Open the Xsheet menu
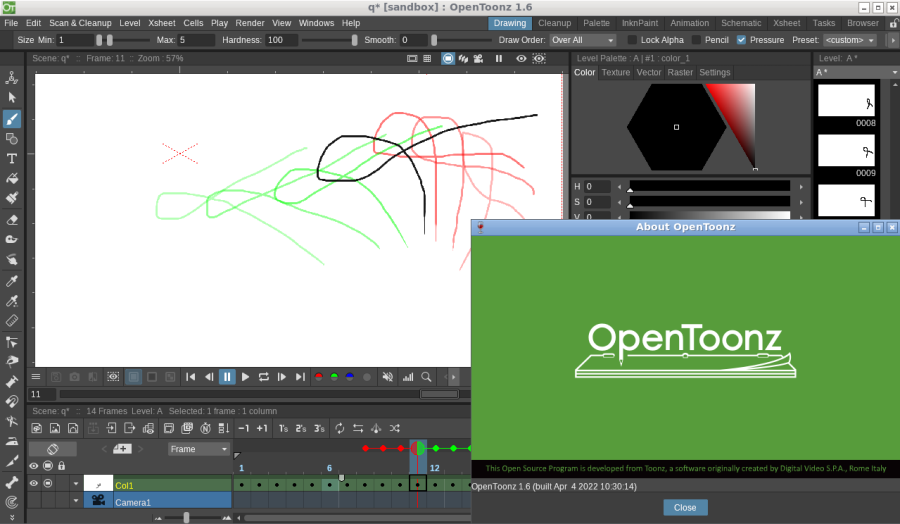 point(162,23)
